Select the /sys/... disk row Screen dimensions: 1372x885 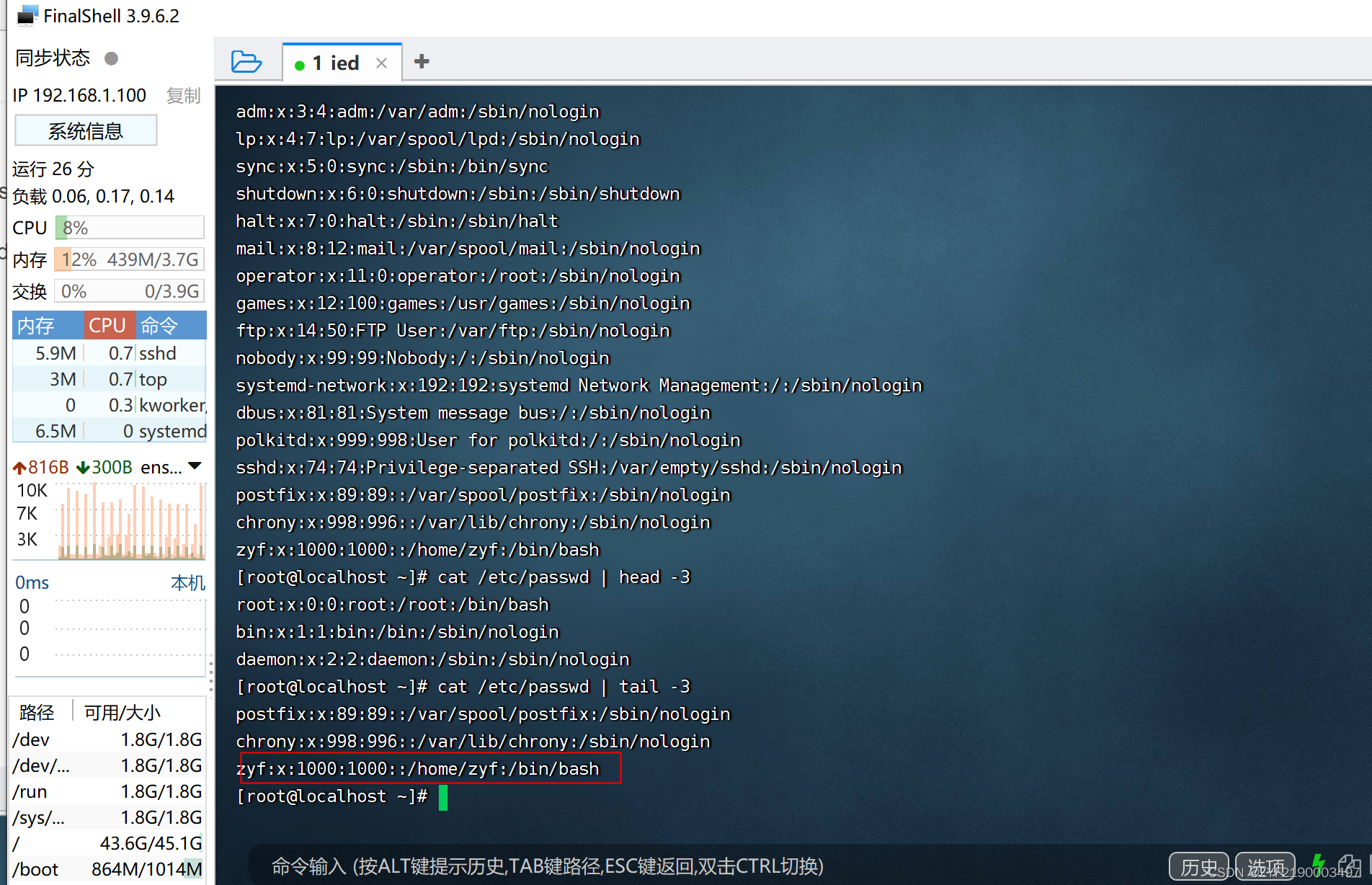107,817
